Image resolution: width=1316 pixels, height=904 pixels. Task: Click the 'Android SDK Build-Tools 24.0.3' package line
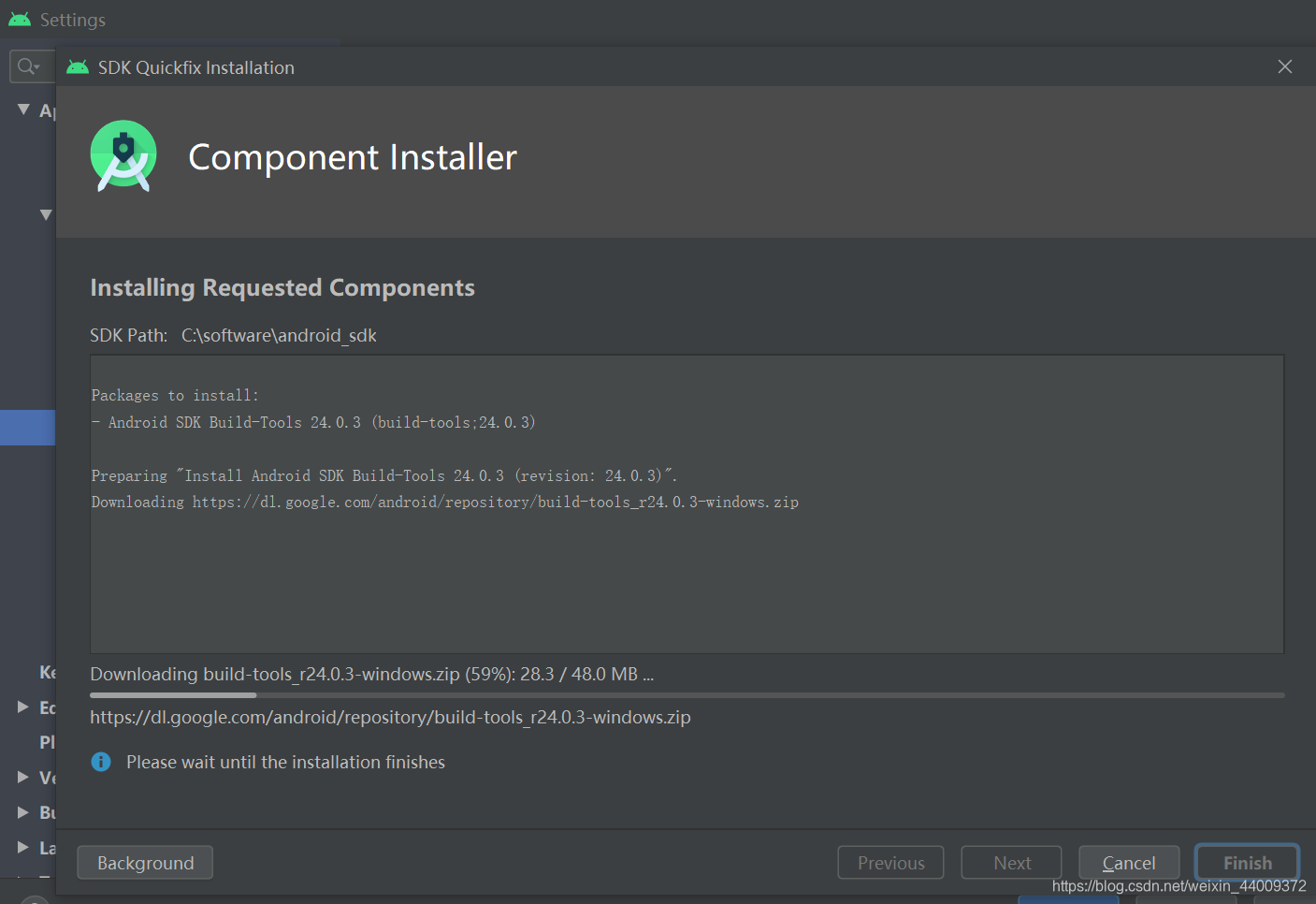313,422
